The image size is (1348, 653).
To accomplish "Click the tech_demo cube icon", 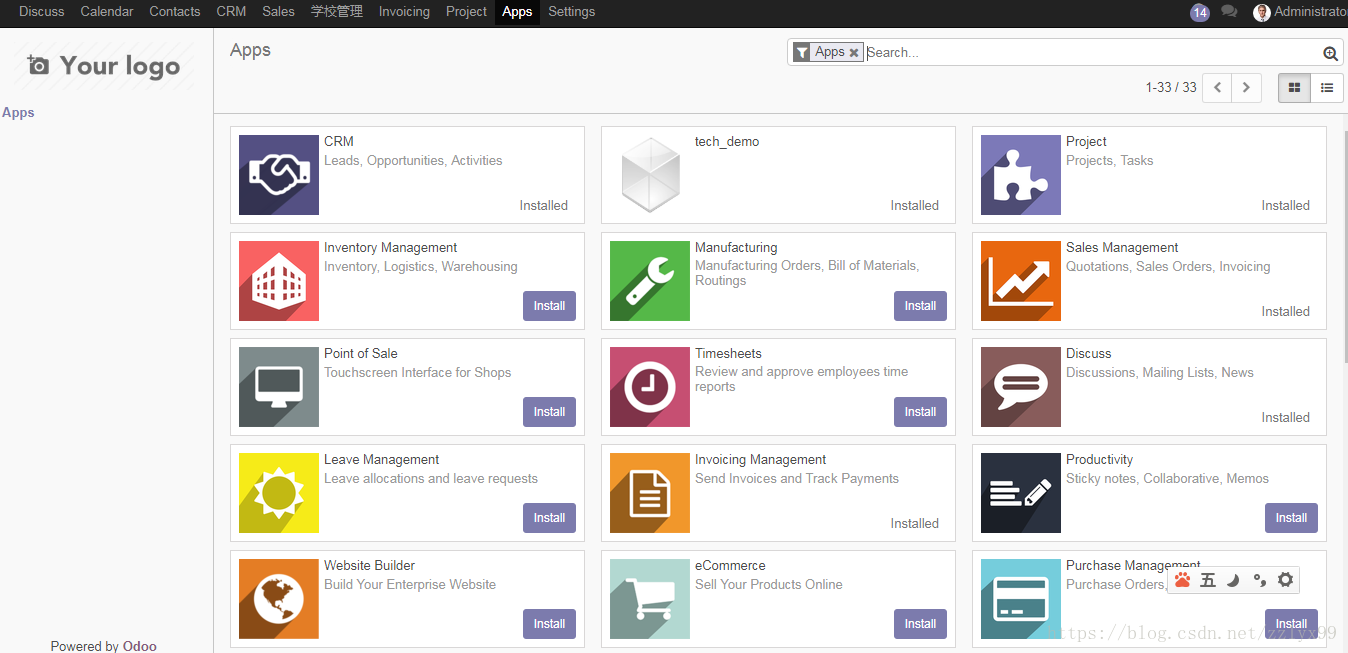I will tap(650, 175).
